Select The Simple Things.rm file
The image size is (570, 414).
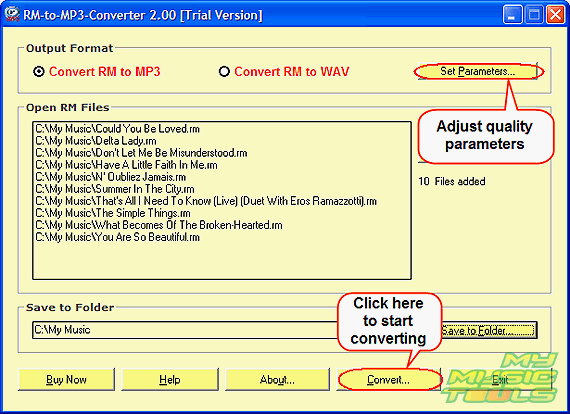(x=113, y=213)
